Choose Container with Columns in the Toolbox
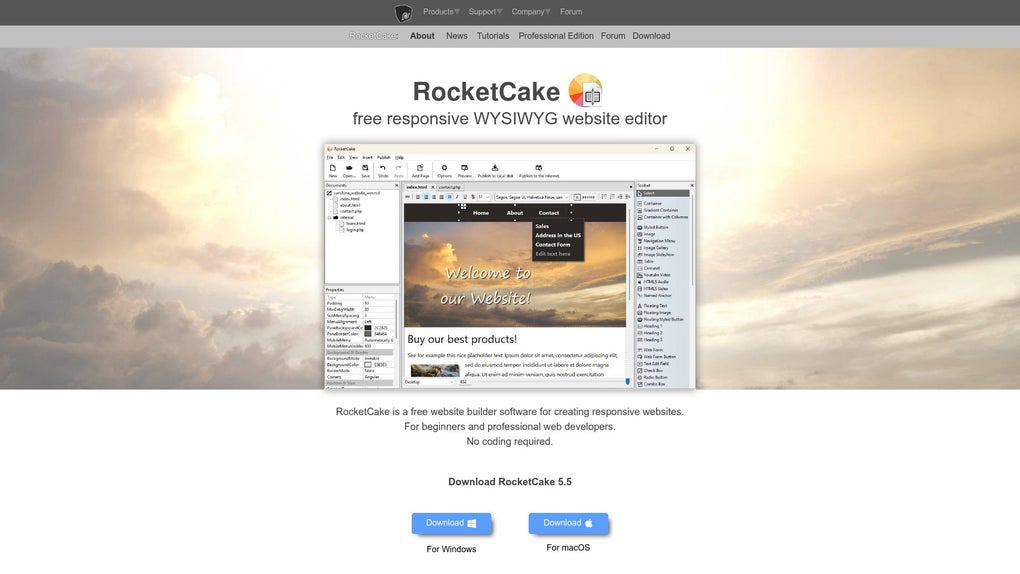The image size is (1020, 574). (x=663, y=217)
